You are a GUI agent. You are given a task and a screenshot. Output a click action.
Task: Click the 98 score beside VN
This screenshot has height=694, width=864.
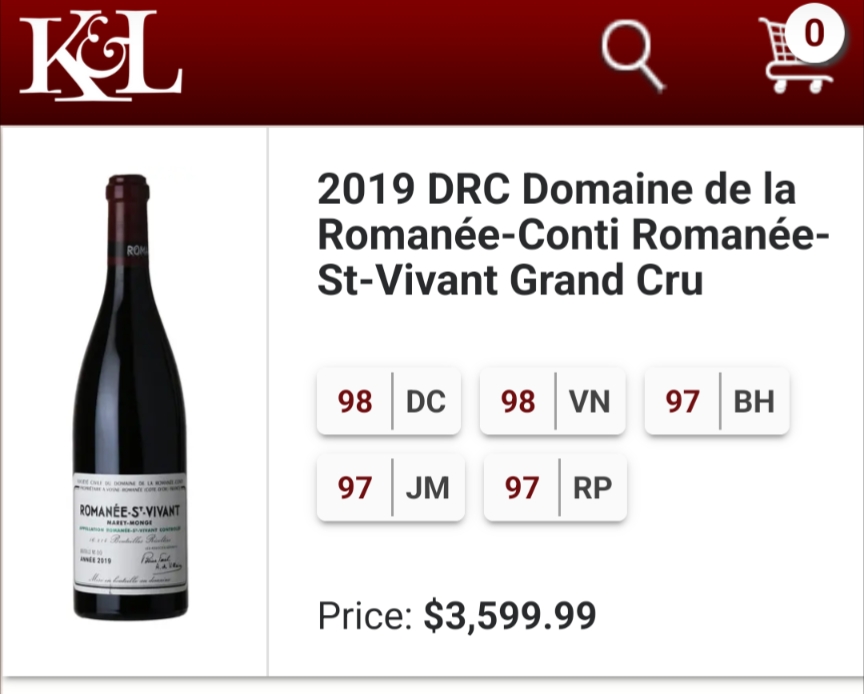pos(518,402)
